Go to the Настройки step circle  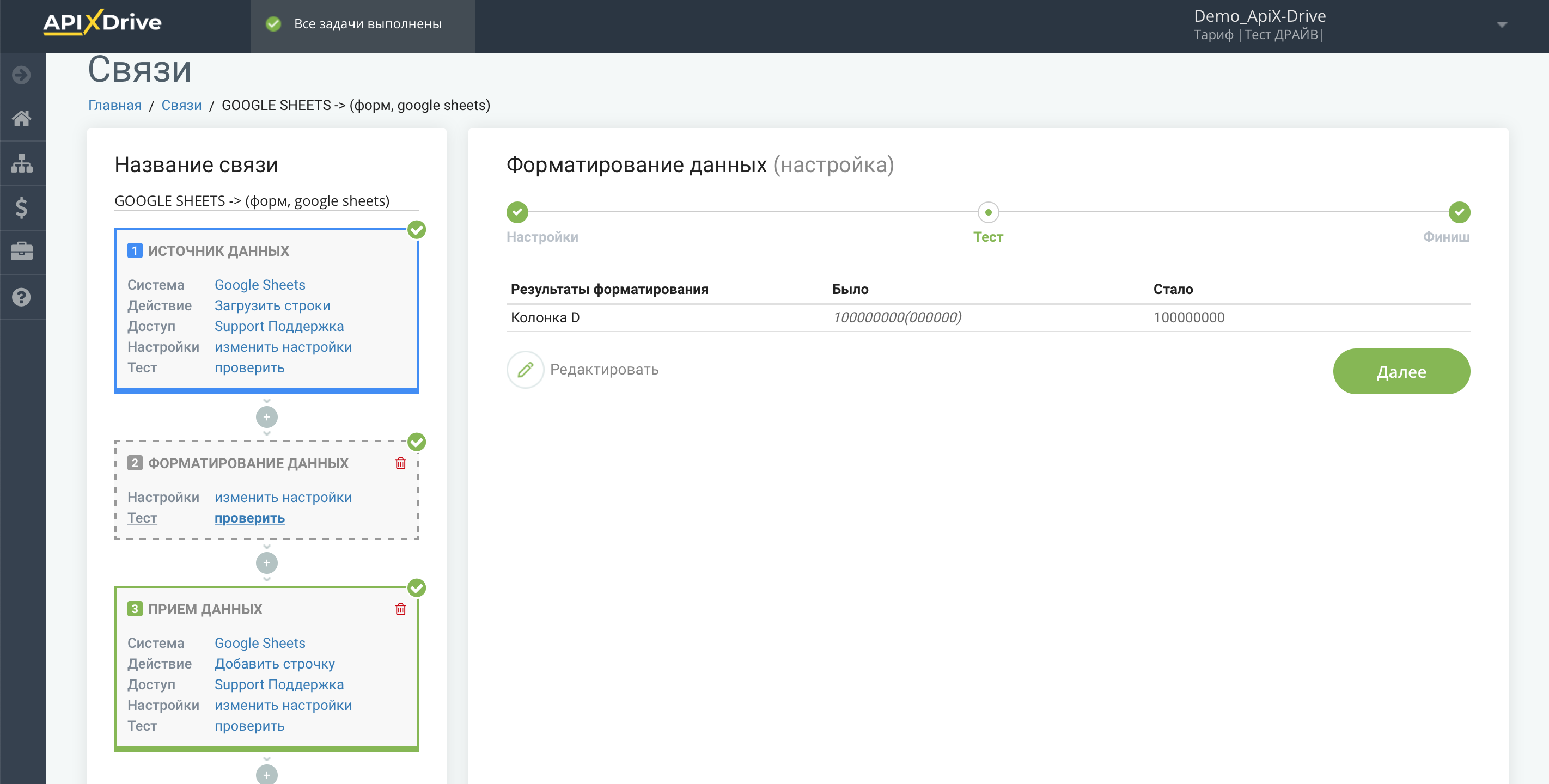point(517,212)
